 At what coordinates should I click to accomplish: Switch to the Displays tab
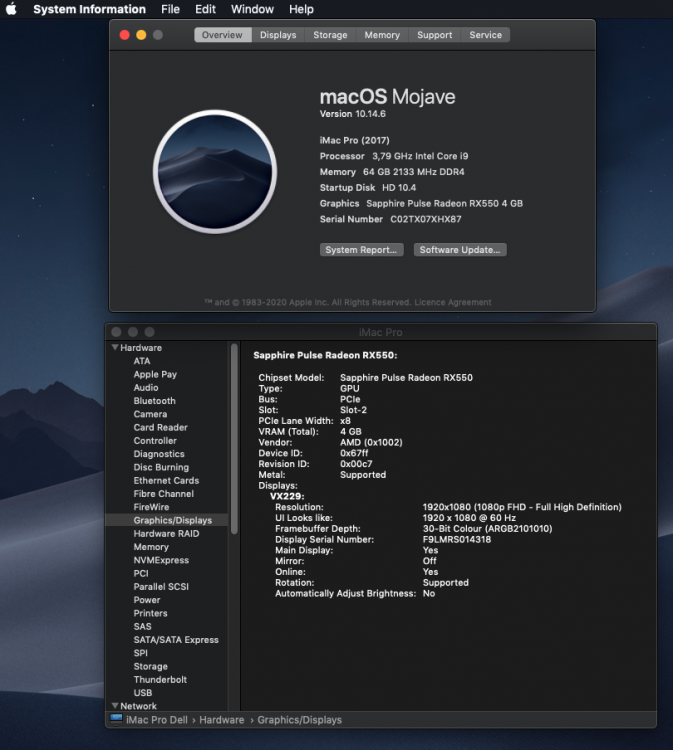click(x=278, y=35)
